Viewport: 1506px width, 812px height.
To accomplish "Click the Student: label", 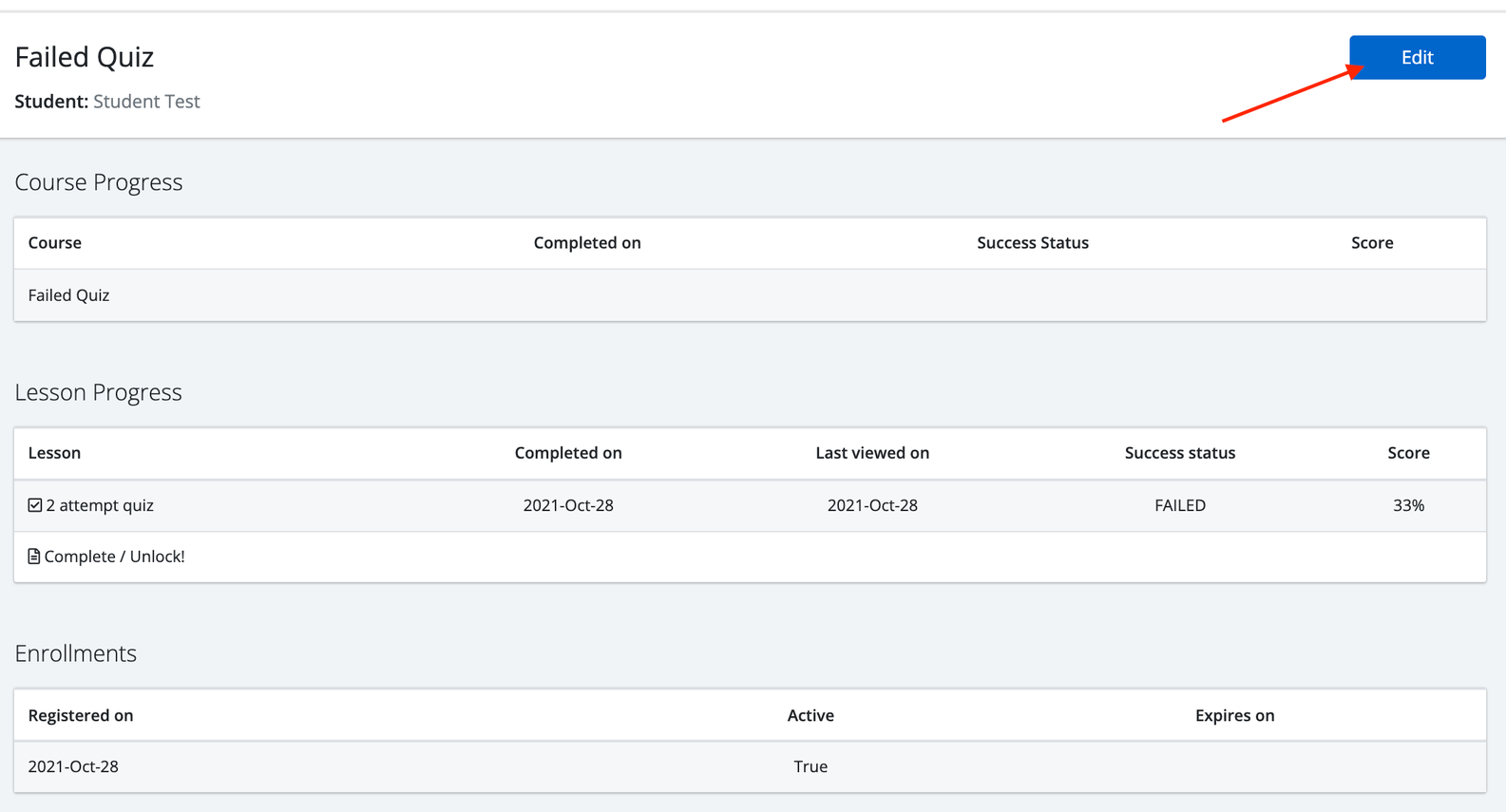I will pos(51,102).
